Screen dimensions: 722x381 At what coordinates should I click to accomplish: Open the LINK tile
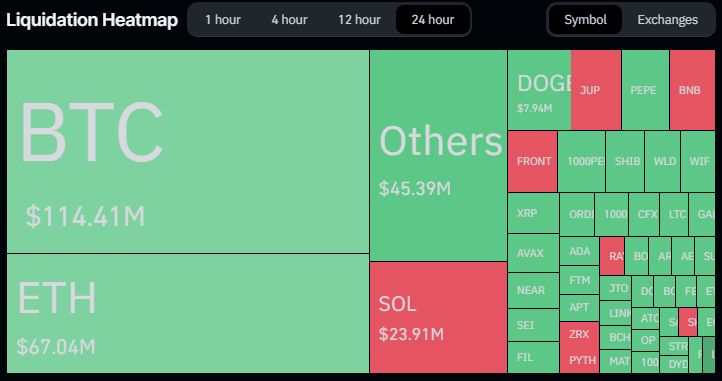616,313
